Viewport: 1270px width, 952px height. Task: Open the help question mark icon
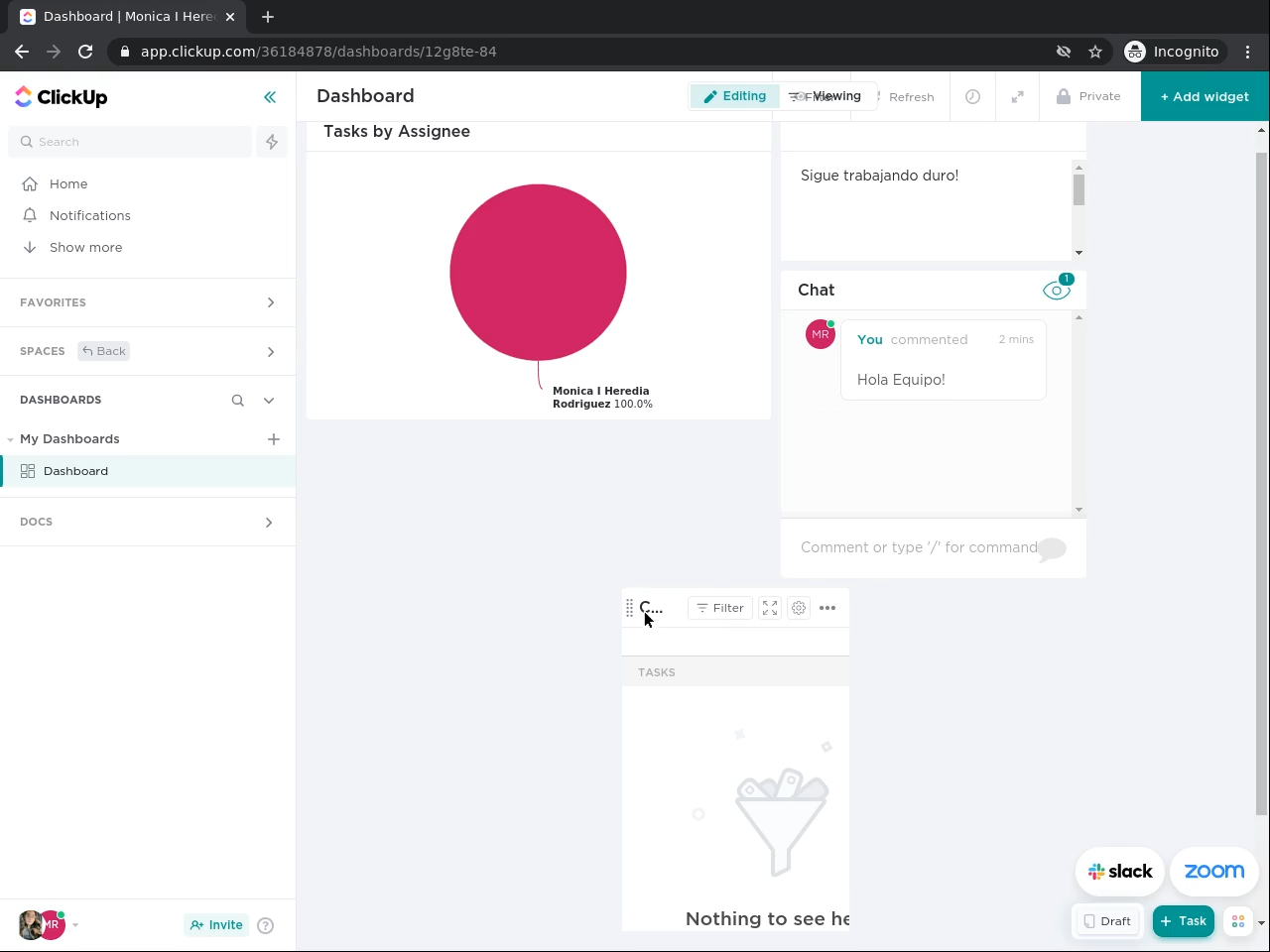(265, 925)
